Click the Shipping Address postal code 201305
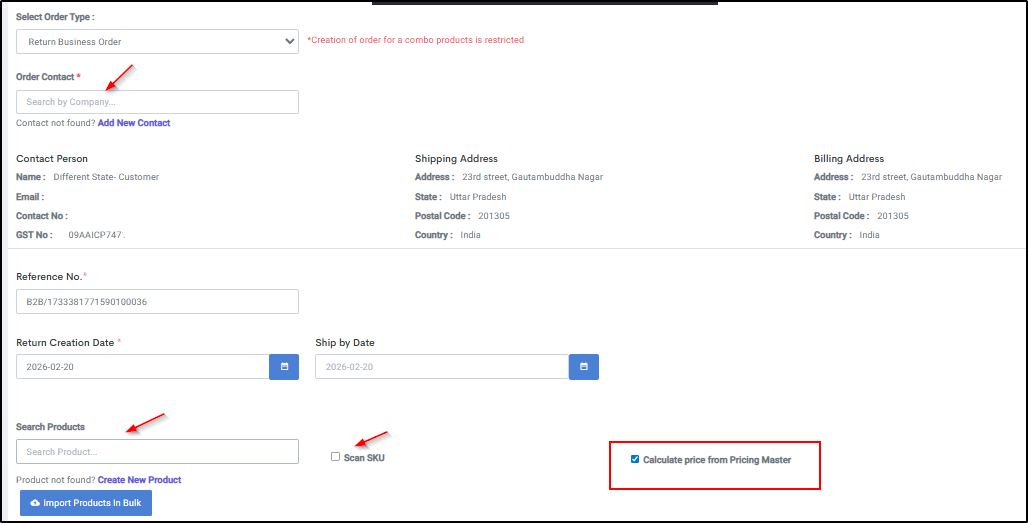This screenshot has width=1028, height=523. 494,216
